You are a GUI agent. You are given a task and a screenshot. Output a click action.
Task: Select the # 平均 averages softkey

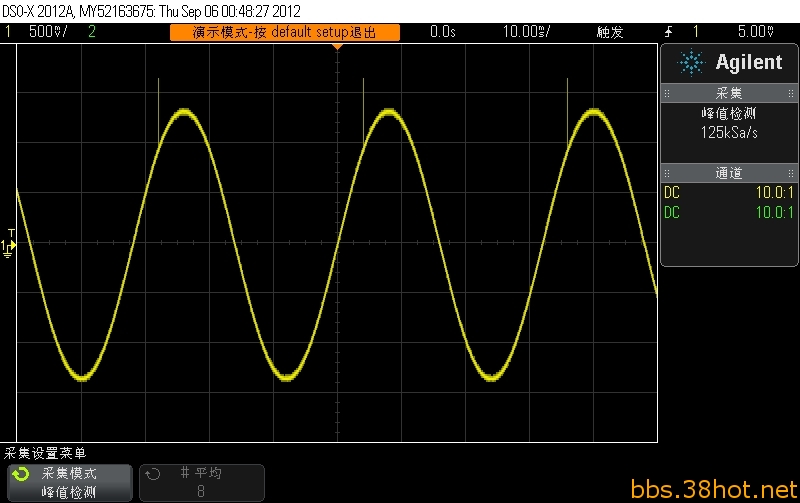point(202,483)
